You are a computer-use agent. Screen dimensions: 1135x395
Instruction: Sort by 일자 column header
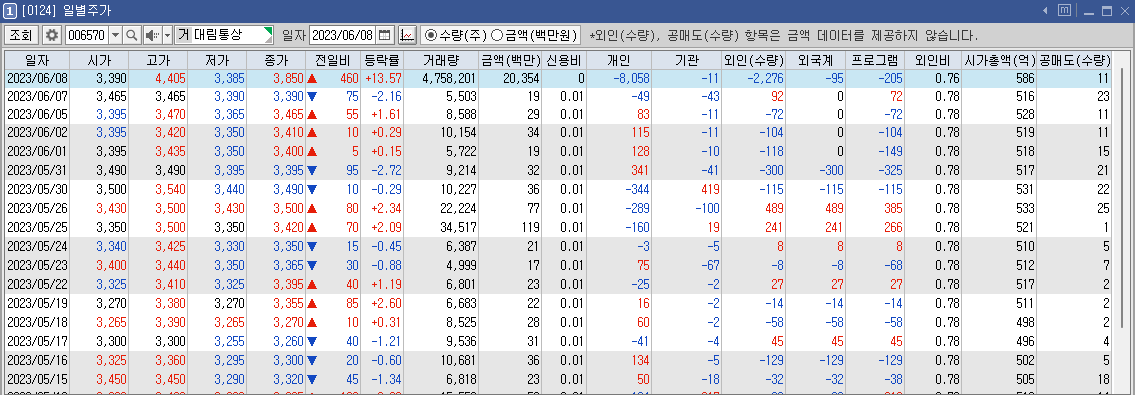pos(37,60)
